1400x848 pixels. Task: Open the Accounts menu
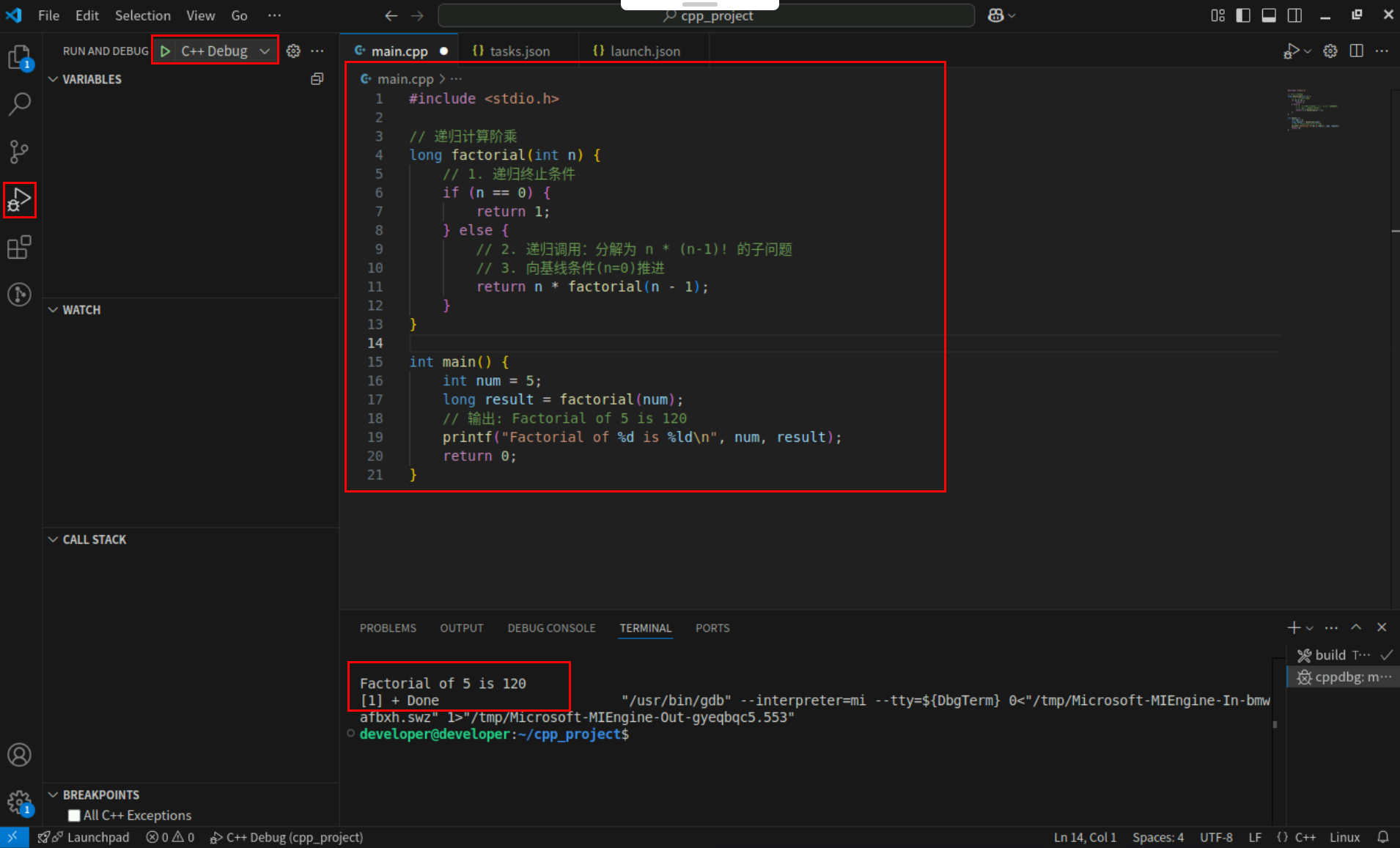coord(20,755)
